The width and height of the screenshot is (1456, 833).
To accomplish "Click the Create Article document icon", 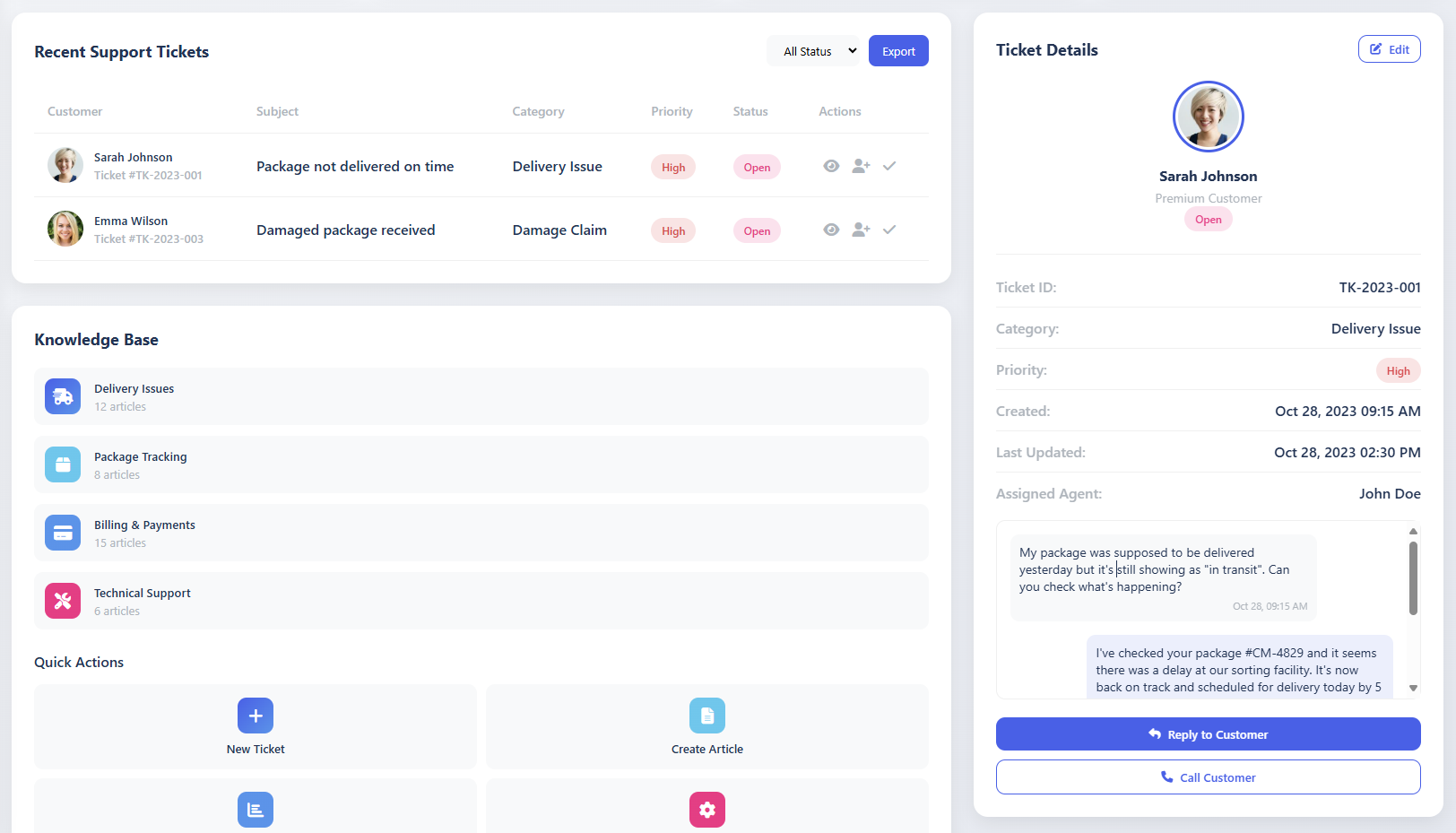I will pyautogui.click(x=707, y=716).
